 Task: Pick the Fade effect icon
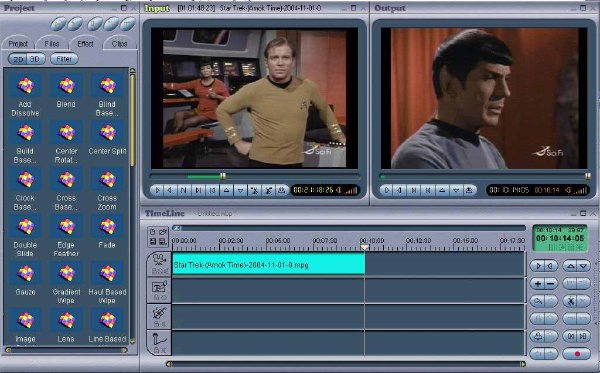click(107, 226)
